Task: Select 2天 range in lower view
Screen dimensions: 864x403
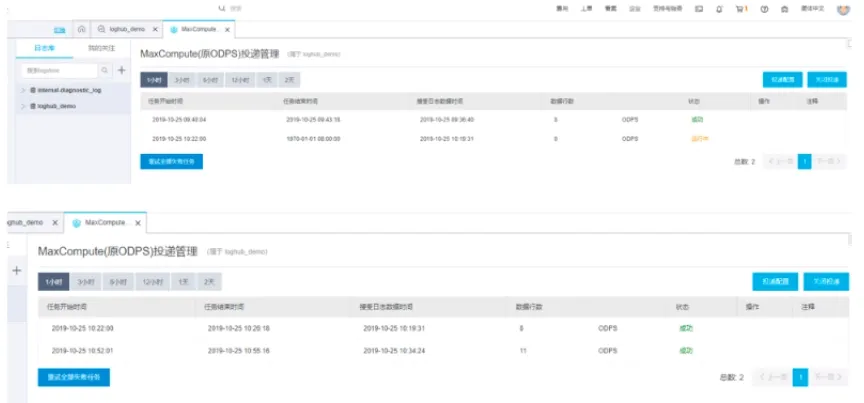Action: [x=209, y=282]
